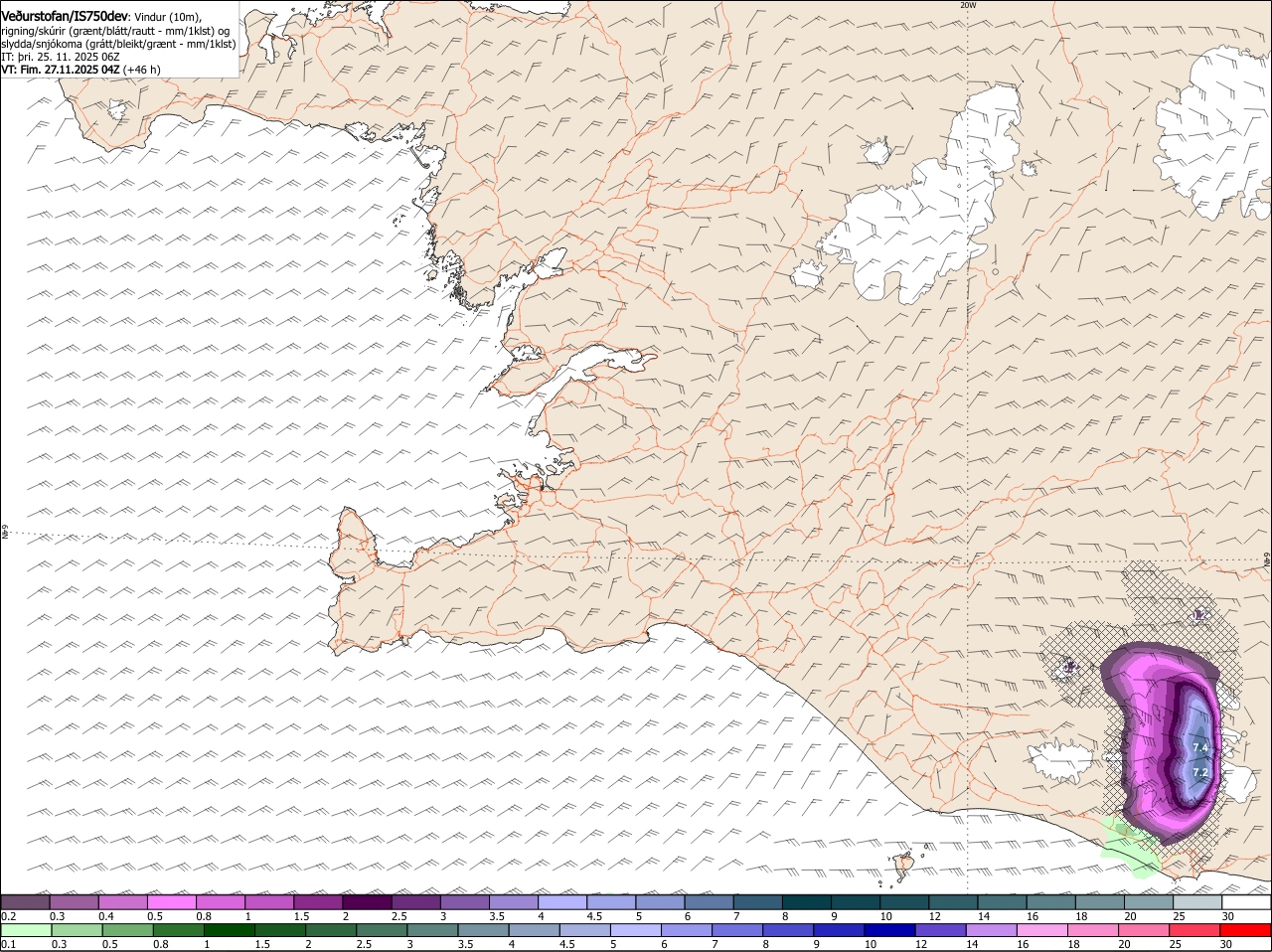Viewport: 1272px width, 952px height.
Task: Click the dark blue bottom swatch between 10 and 12
Action: [x=889, y=930]
